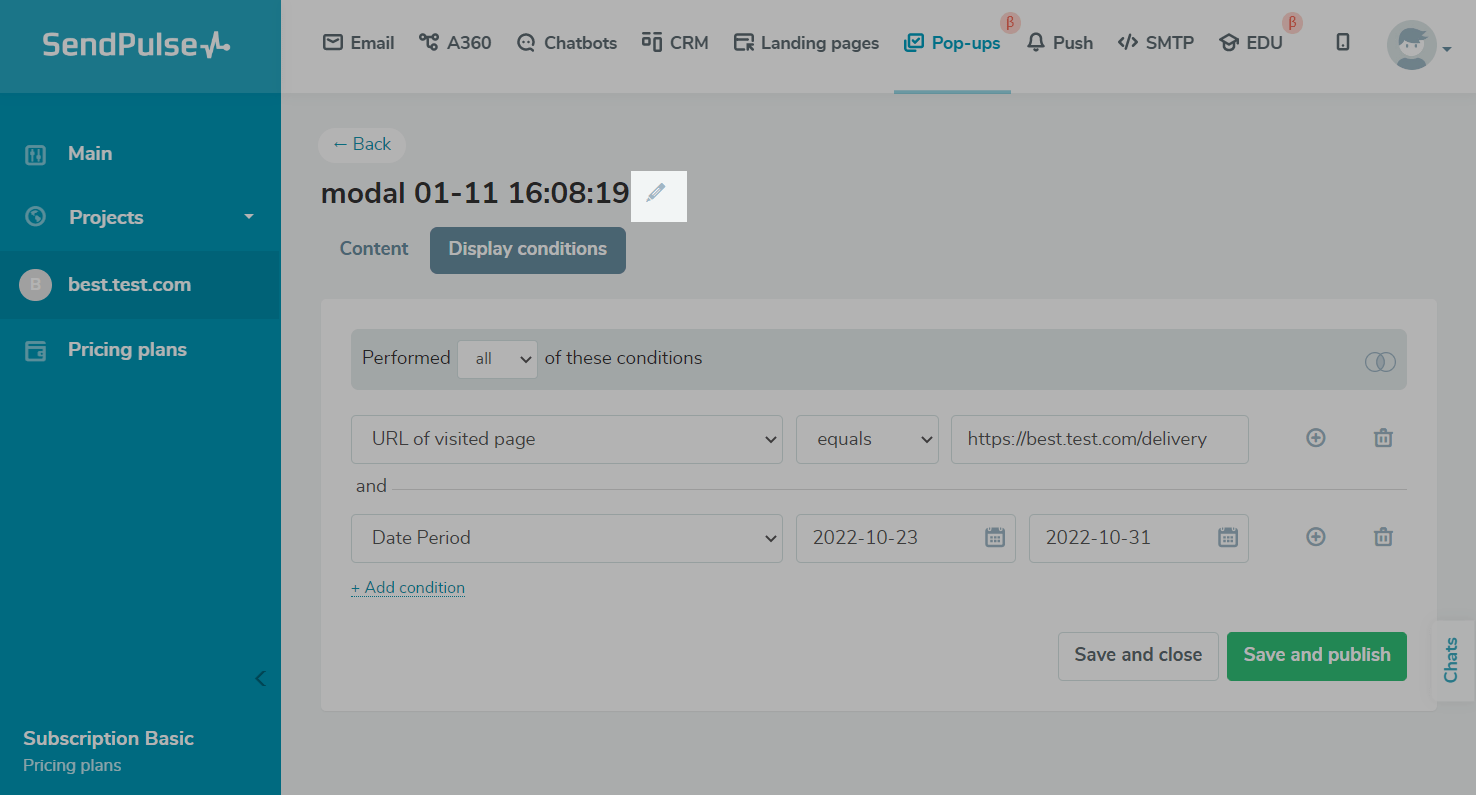This screenshot has height=795, width=1476.
Task: Delete the Date Period condition
Action: (1383, 537)
